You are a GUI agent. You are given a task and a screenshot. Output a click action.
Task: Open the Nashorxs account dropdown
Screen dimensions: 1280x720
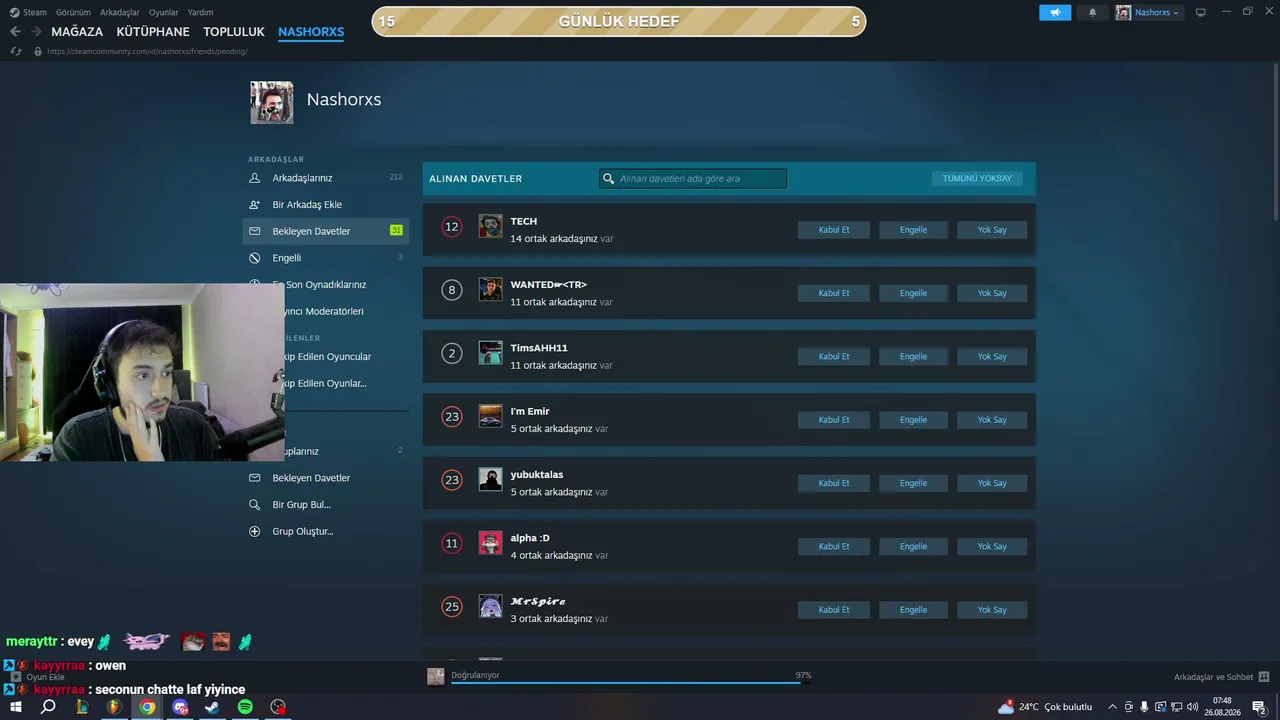tap(1148, 12)
